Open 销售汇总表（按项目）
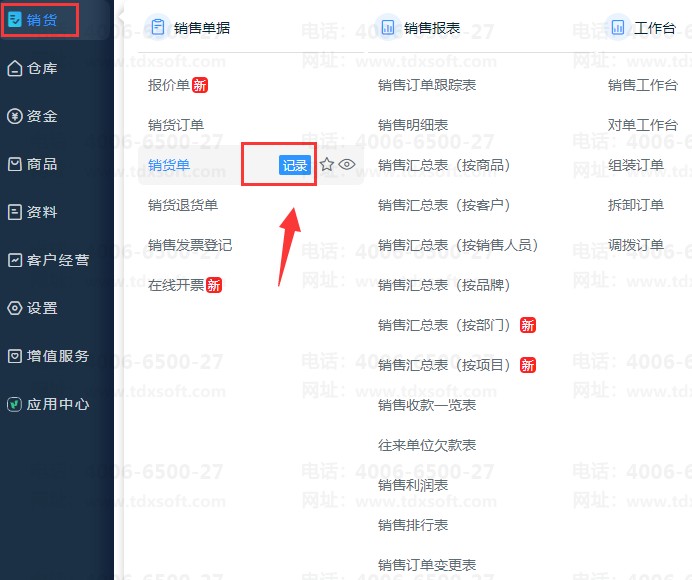 coord(444,365)
